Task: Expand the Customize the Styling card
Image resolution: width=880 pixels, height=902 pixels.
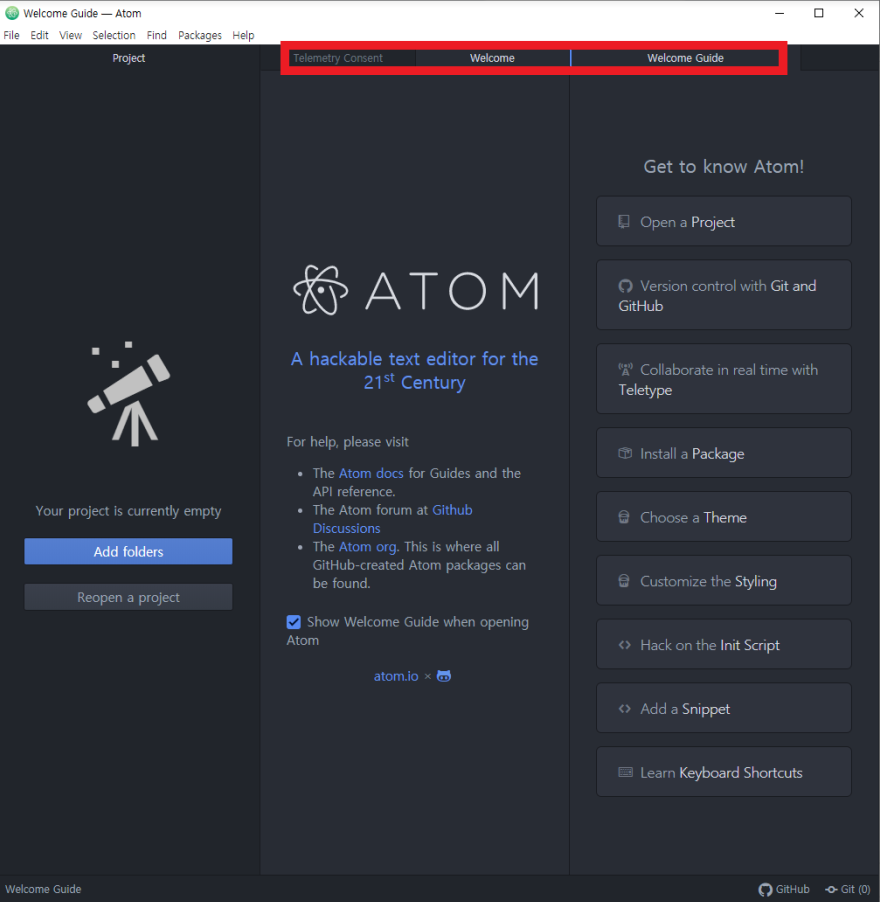Action: (724, 580)
